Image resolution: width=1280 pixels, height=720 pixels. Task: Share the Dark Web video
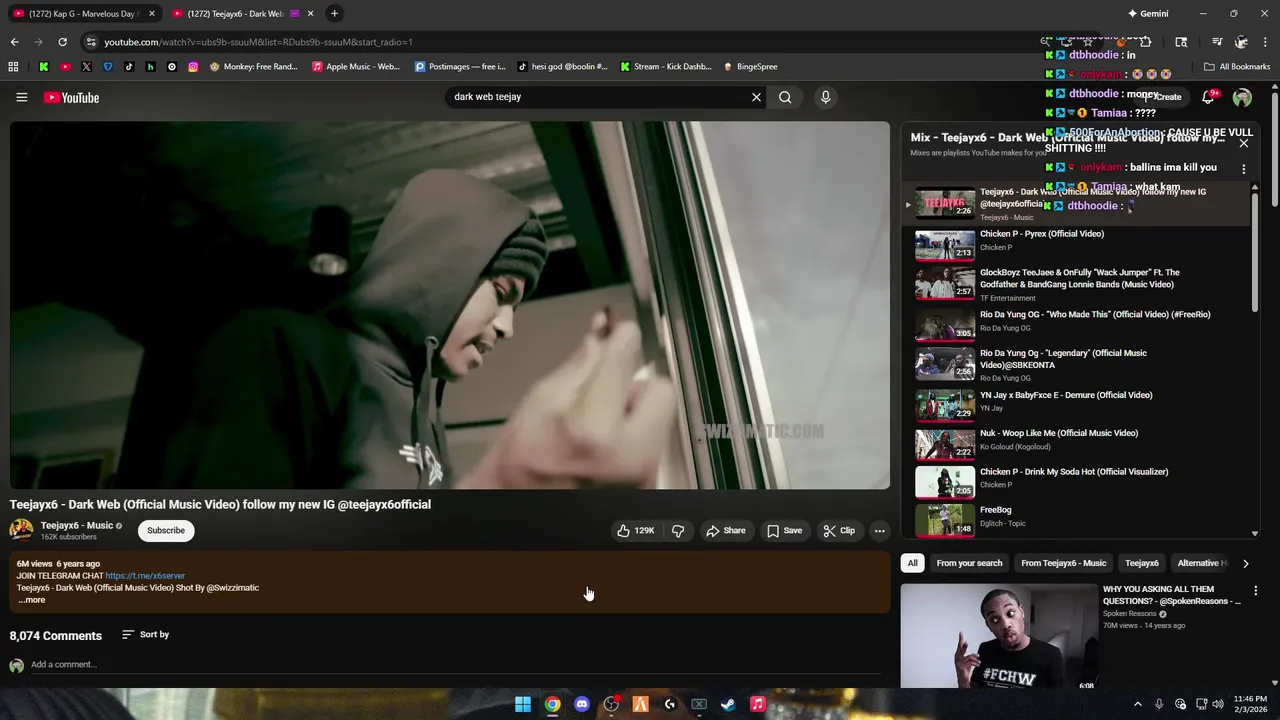(726, 530)
